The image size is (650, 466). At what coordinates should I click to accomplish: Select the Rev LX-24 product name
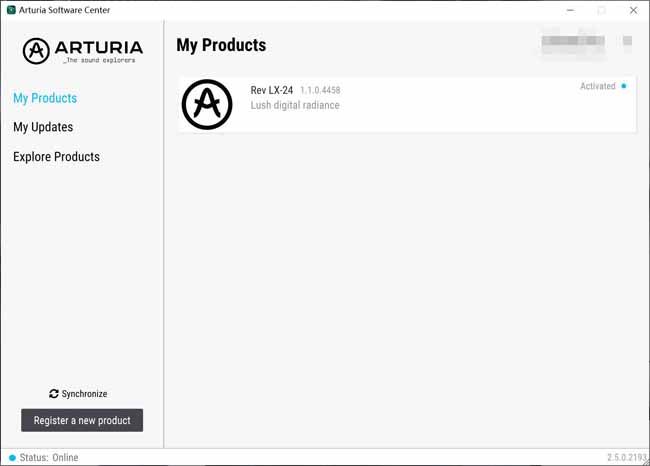click(x=272, y=90)
